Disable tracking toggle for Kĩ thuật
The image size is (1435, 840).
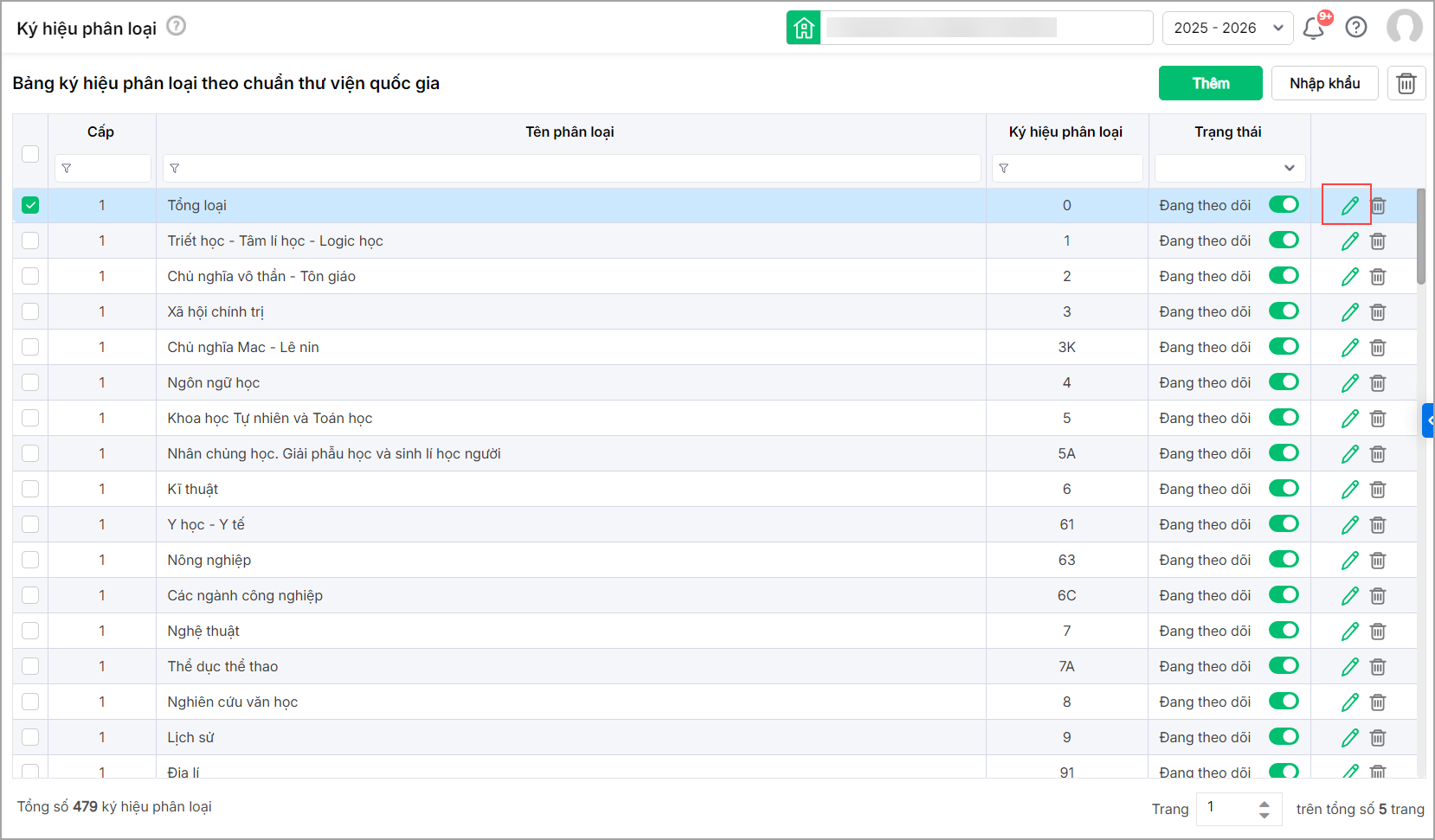[1284, 489]
